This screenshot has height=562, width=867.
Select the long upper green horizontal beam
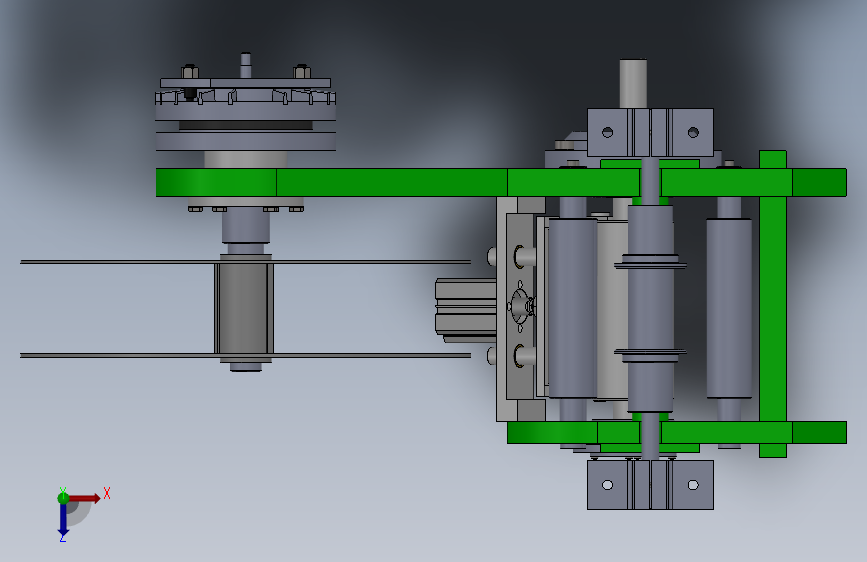pyautogui.click(x=501, y=183)
